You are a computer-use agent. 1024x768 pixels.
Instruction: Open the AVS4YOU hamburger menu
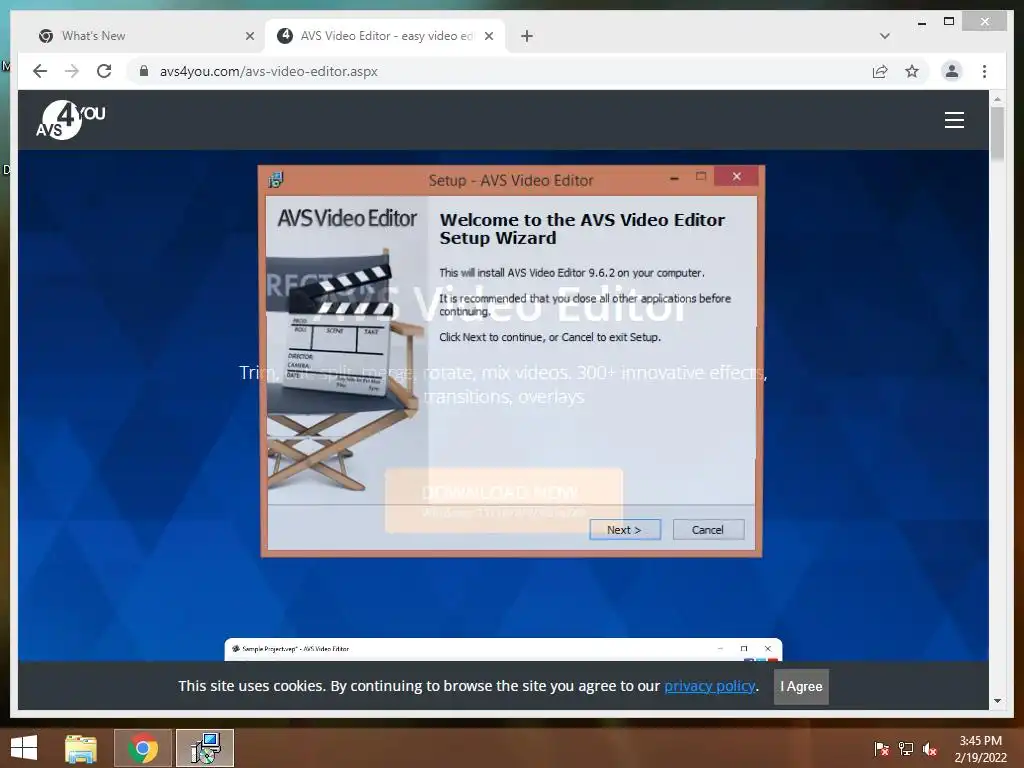coord(954,120)
